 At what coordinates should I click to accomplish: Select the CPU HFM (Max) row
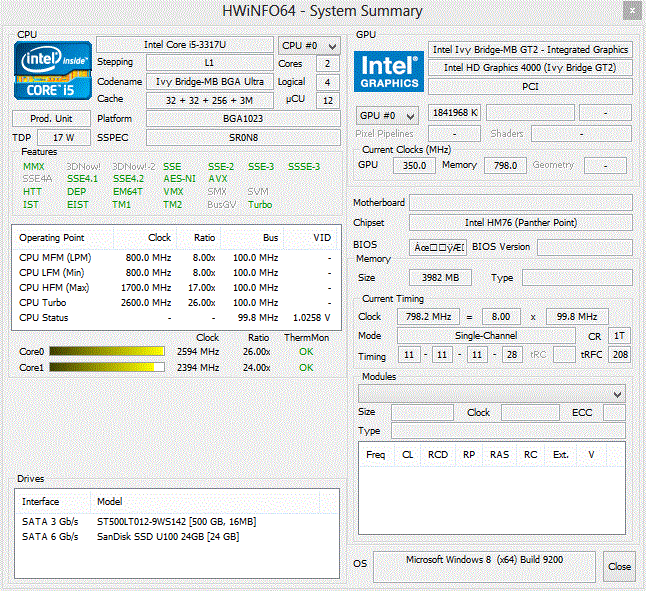[x=176, y=287]
